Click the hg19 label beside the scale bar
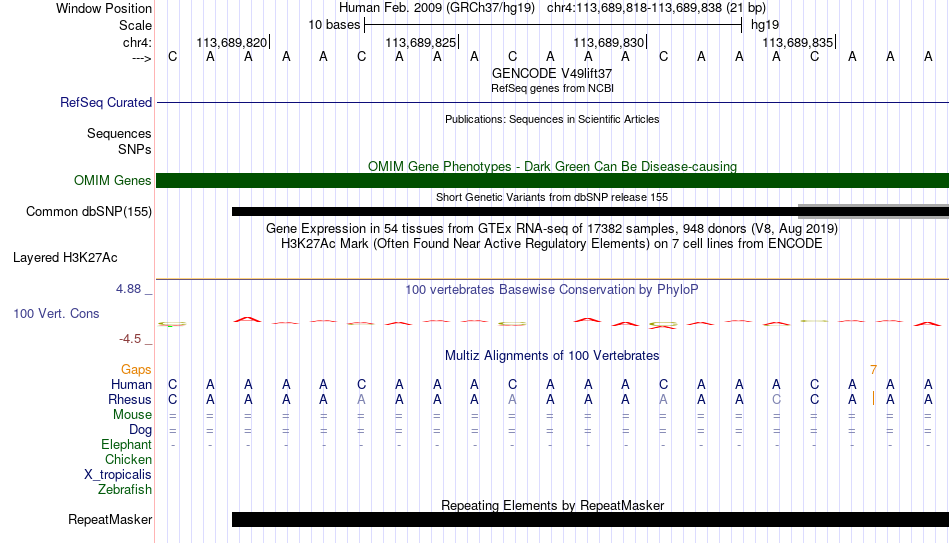Screen dimensions: 950x543 point(765,25)
